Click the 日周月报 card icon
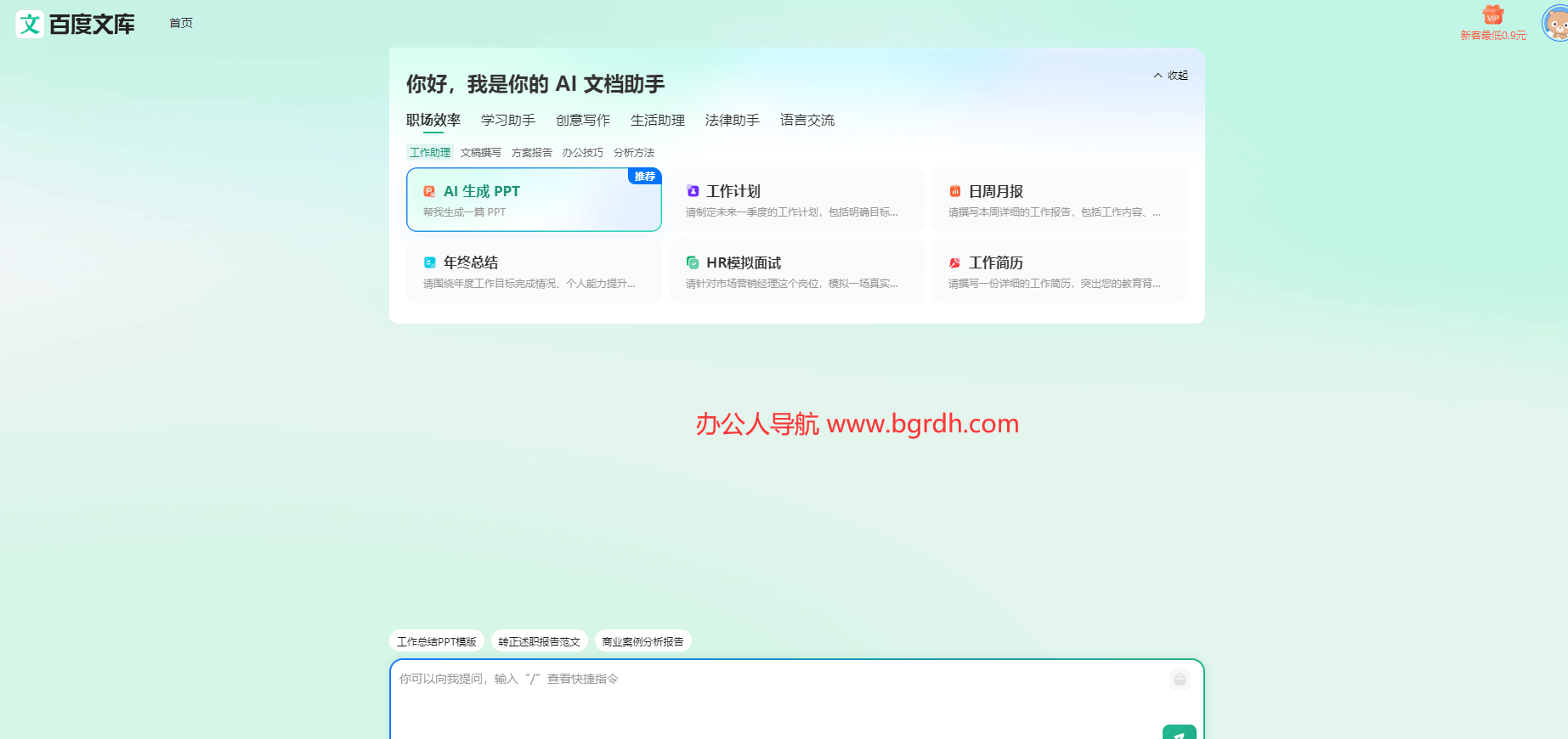1568x739 pixels. coord(955,191)
